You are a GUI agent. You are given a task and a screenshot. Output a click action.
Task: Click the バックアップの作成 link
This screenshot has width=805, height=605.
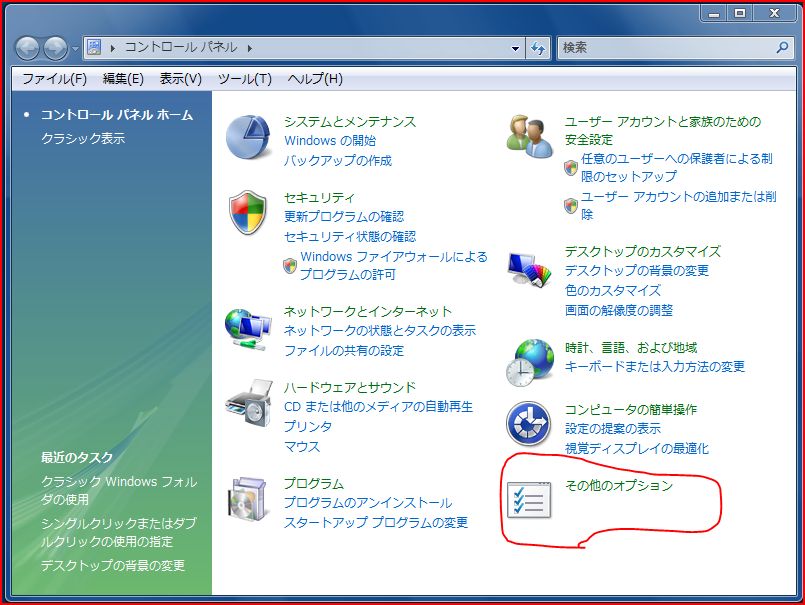(x=338, y=161)
